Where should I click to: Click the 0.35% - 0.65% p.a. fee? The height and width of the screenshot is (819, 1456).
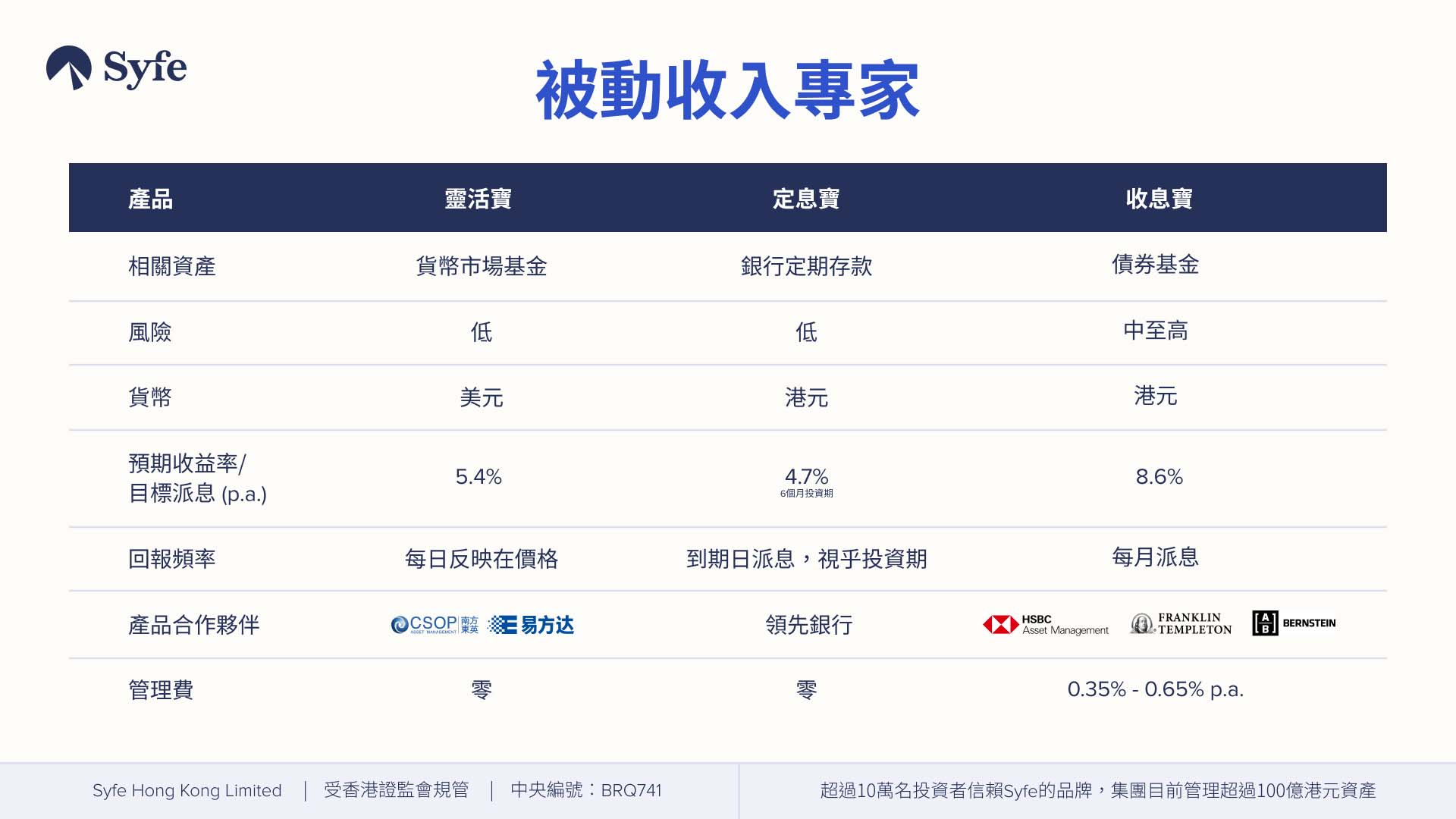click(1156, 689)
